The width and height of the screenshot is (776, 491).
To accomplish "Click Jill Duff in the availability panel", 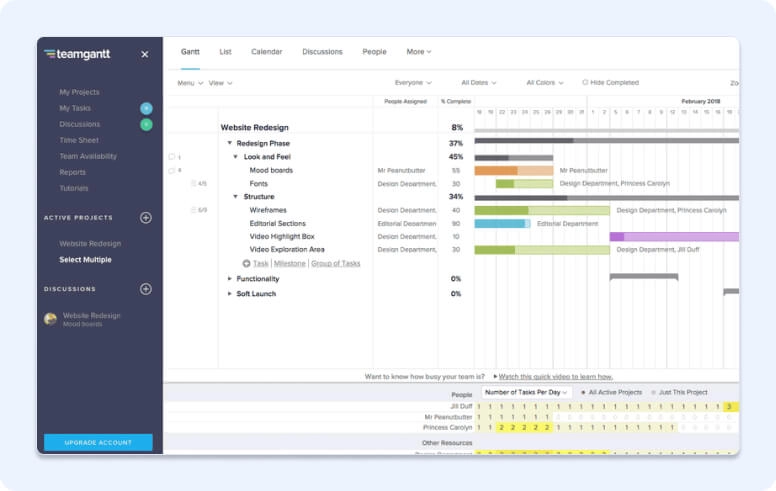I will (461, 406).
